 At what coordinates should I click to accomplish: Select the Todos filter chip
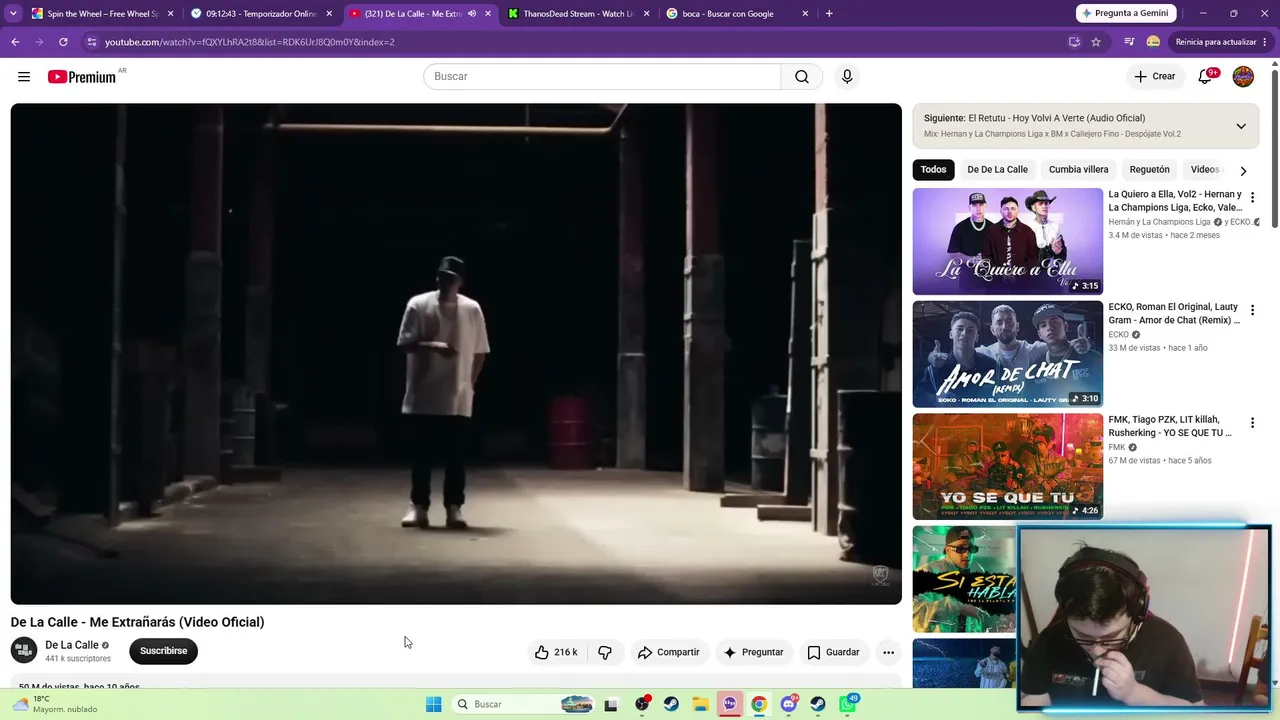click(x=933, y=170)
